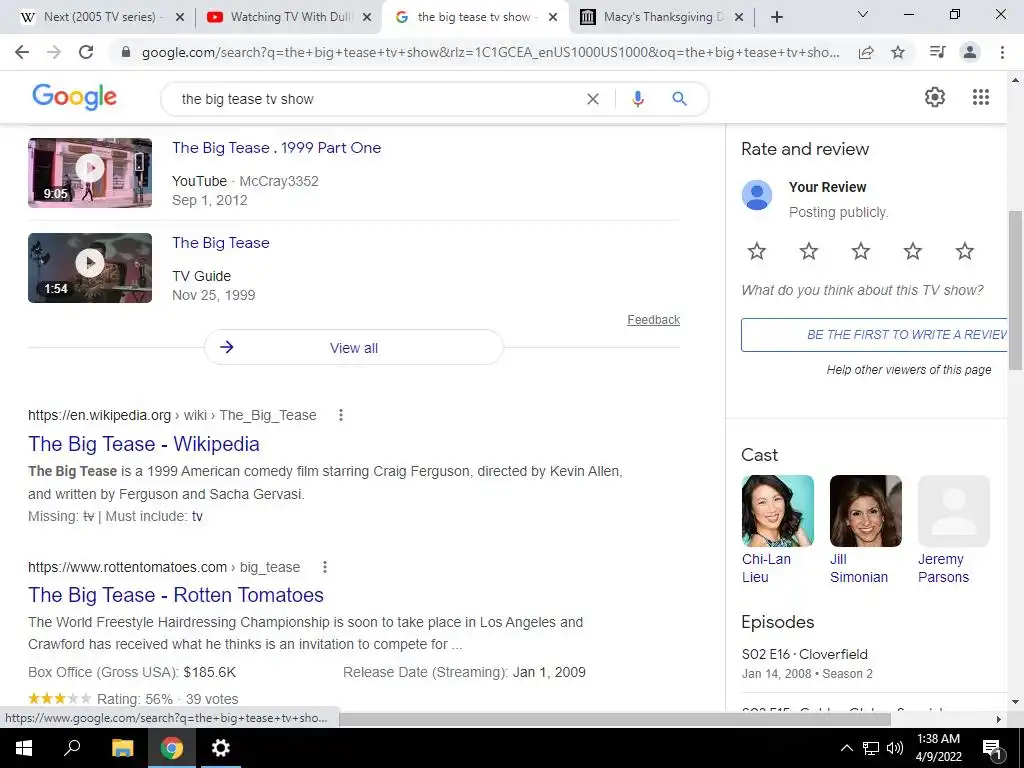Viewport: 1024px width, 768px height.
Task: Click the Feedback link
Action: (x=654, y=320)
